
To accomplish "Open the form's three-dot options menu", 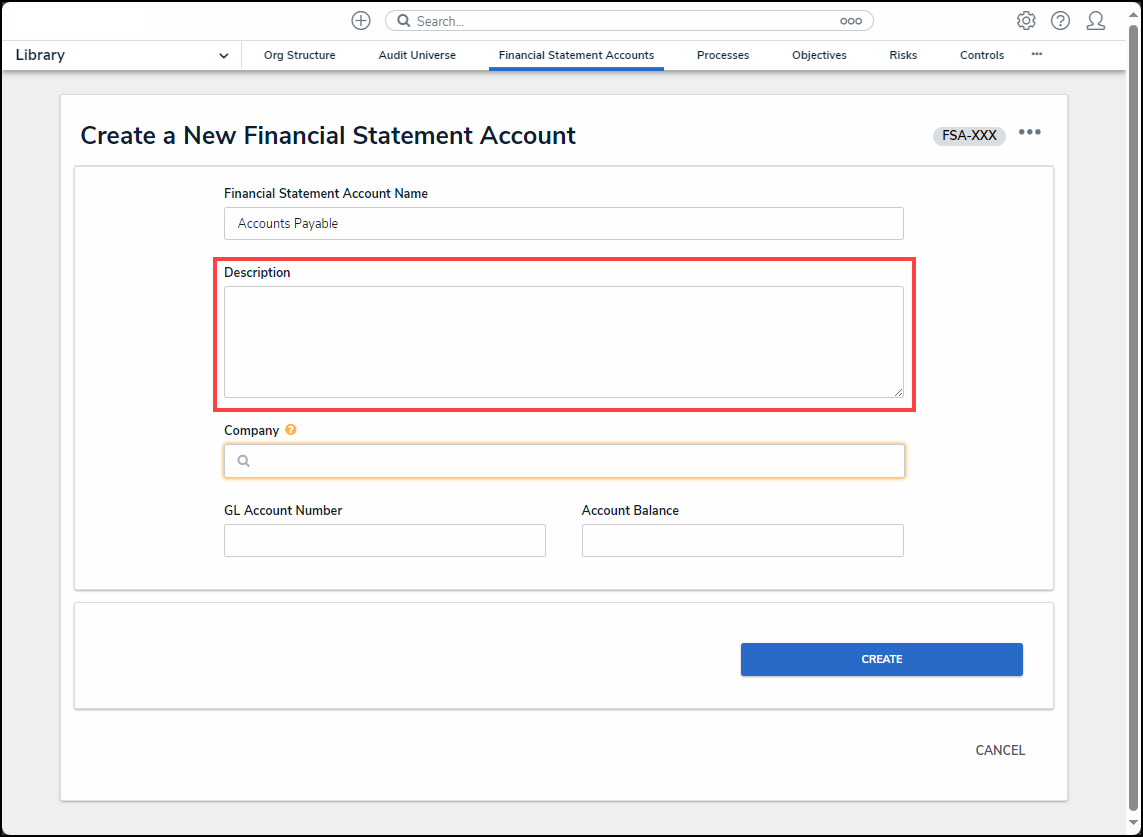I will coord(1030,133).
